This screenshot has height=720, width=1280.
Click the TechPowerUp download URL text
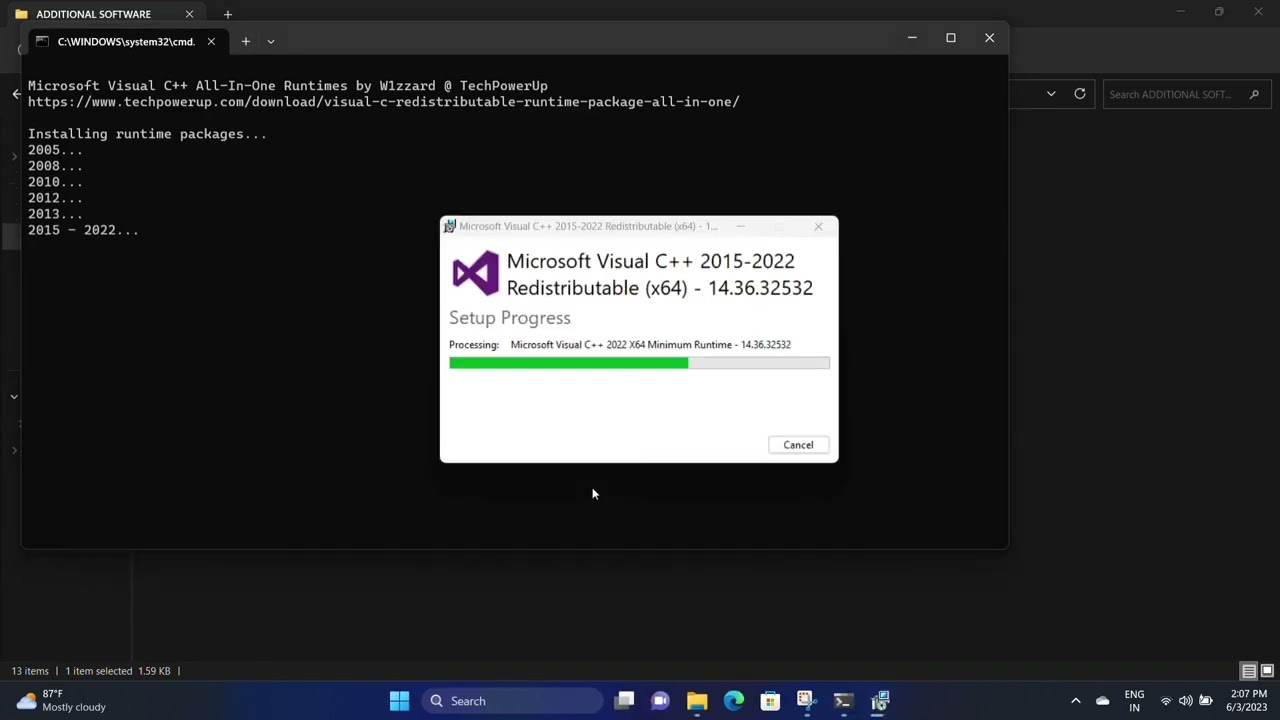click(x=384, y=102)
